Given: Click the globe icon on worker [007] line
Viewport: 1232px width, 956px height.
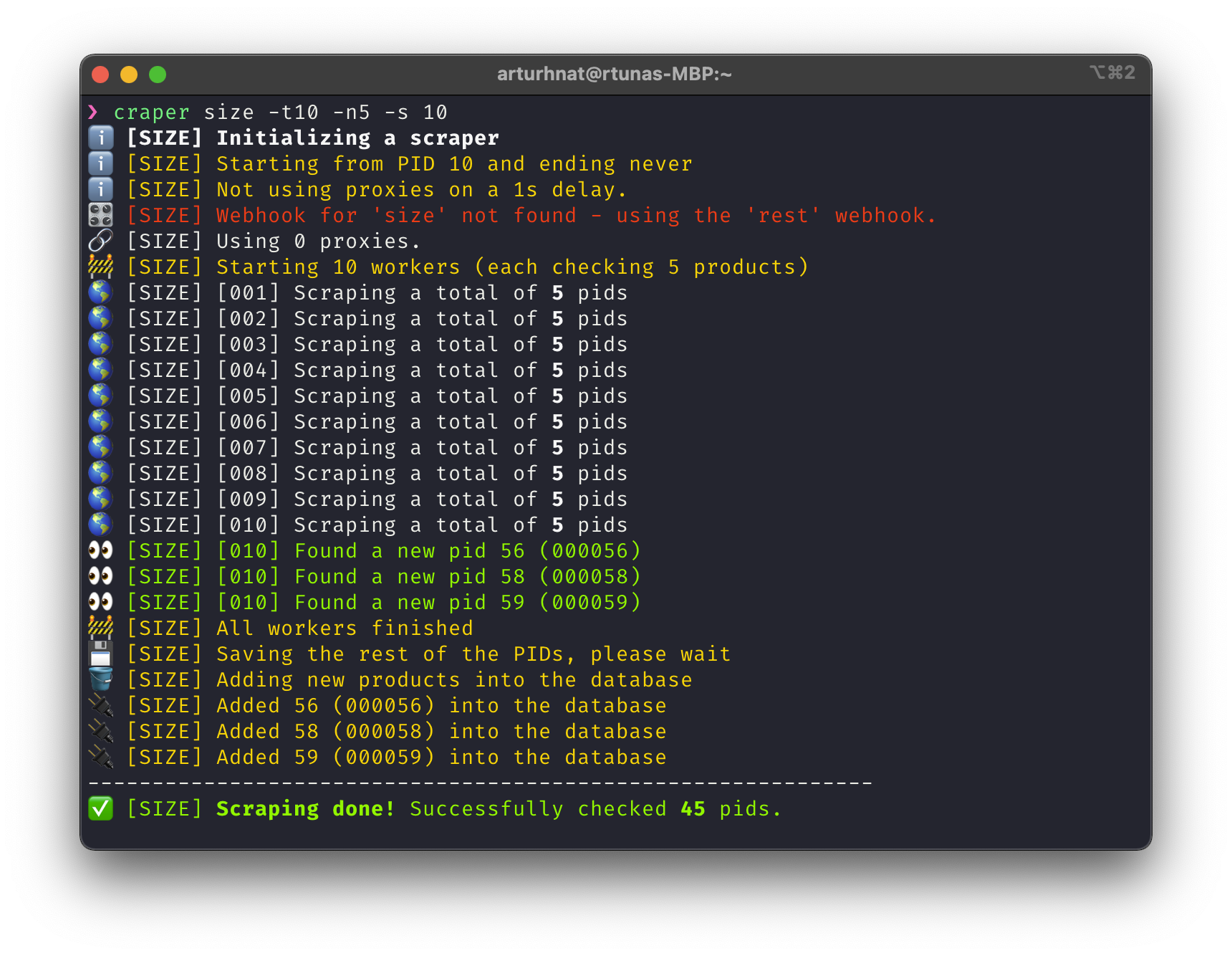Looking at the screenshot, I should click(100, 447).
